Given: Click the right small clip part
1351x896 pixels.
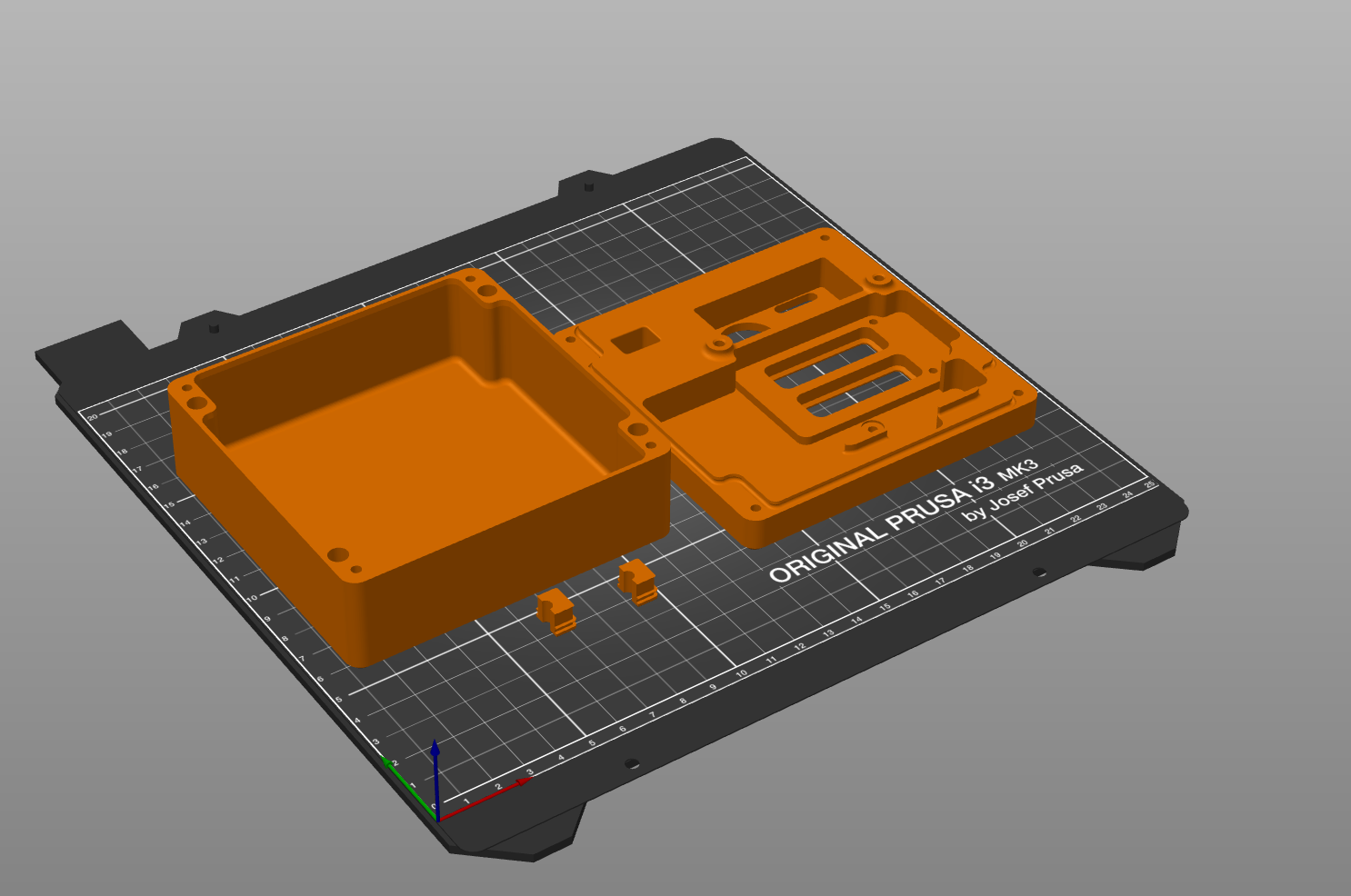Looking at the screenshot, I should [x=638, y=581].
